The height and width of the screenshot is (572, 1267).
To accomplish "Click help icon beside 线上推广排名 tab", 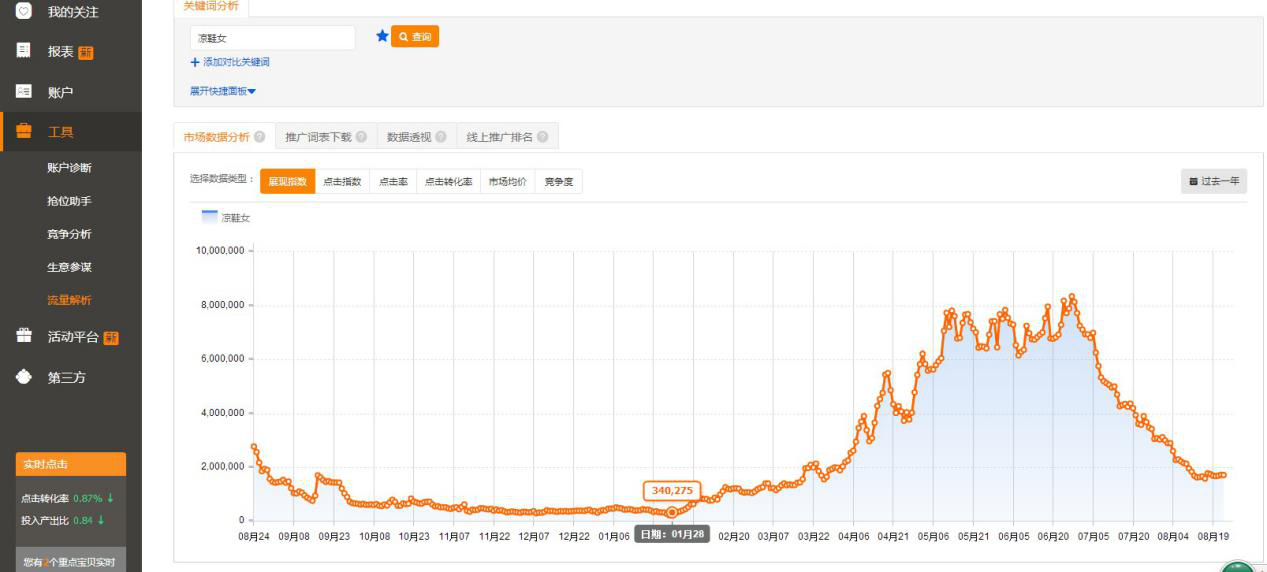I will coord(543,137).
